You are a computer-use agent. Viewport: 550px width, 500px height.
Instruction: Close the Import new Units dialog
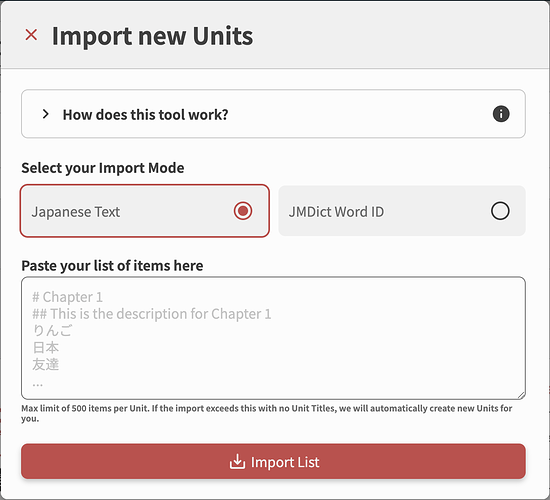[31, 35]
